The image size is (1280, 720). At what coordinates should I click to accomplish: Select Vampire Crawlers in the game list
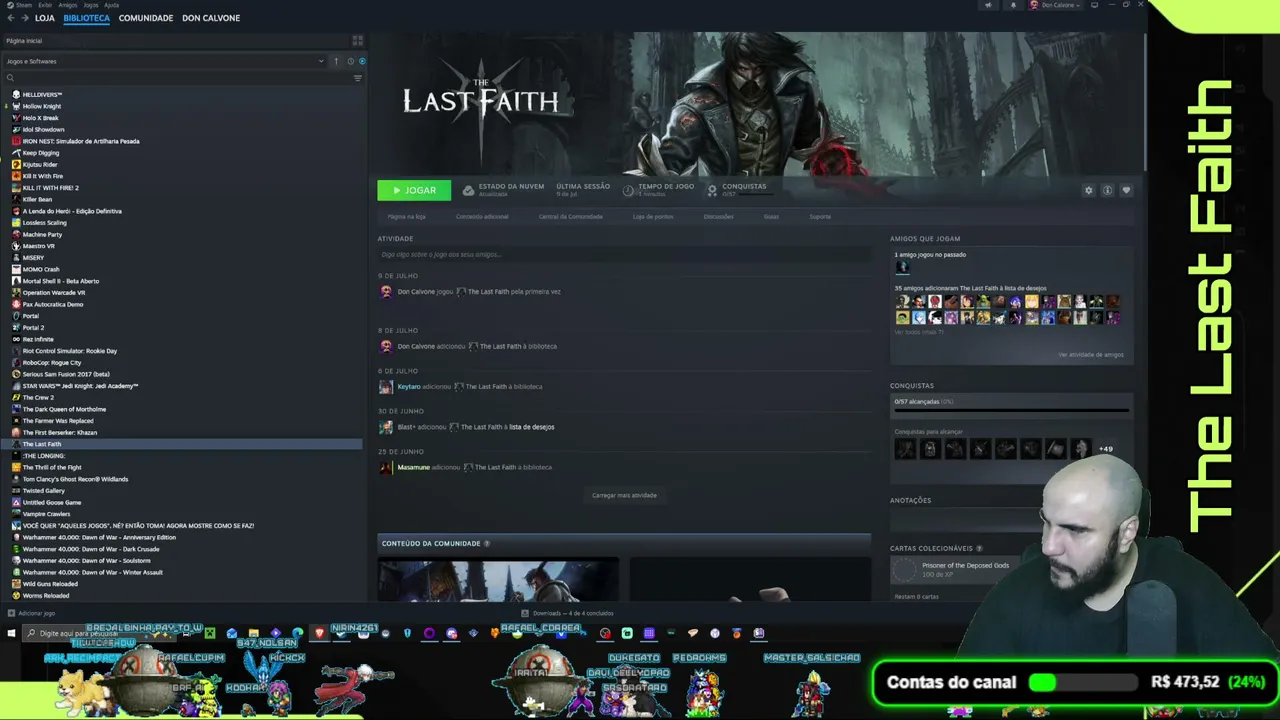click(46, 514)
